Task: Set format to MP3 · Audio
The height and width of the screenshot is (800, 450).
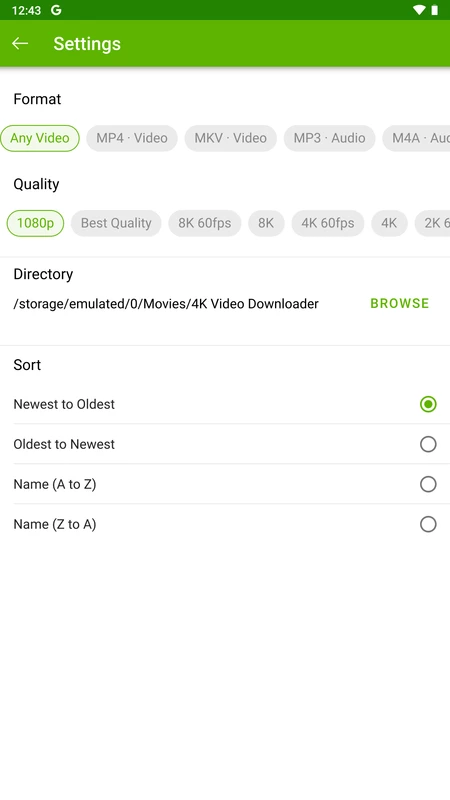Action: tap(330, 138)
